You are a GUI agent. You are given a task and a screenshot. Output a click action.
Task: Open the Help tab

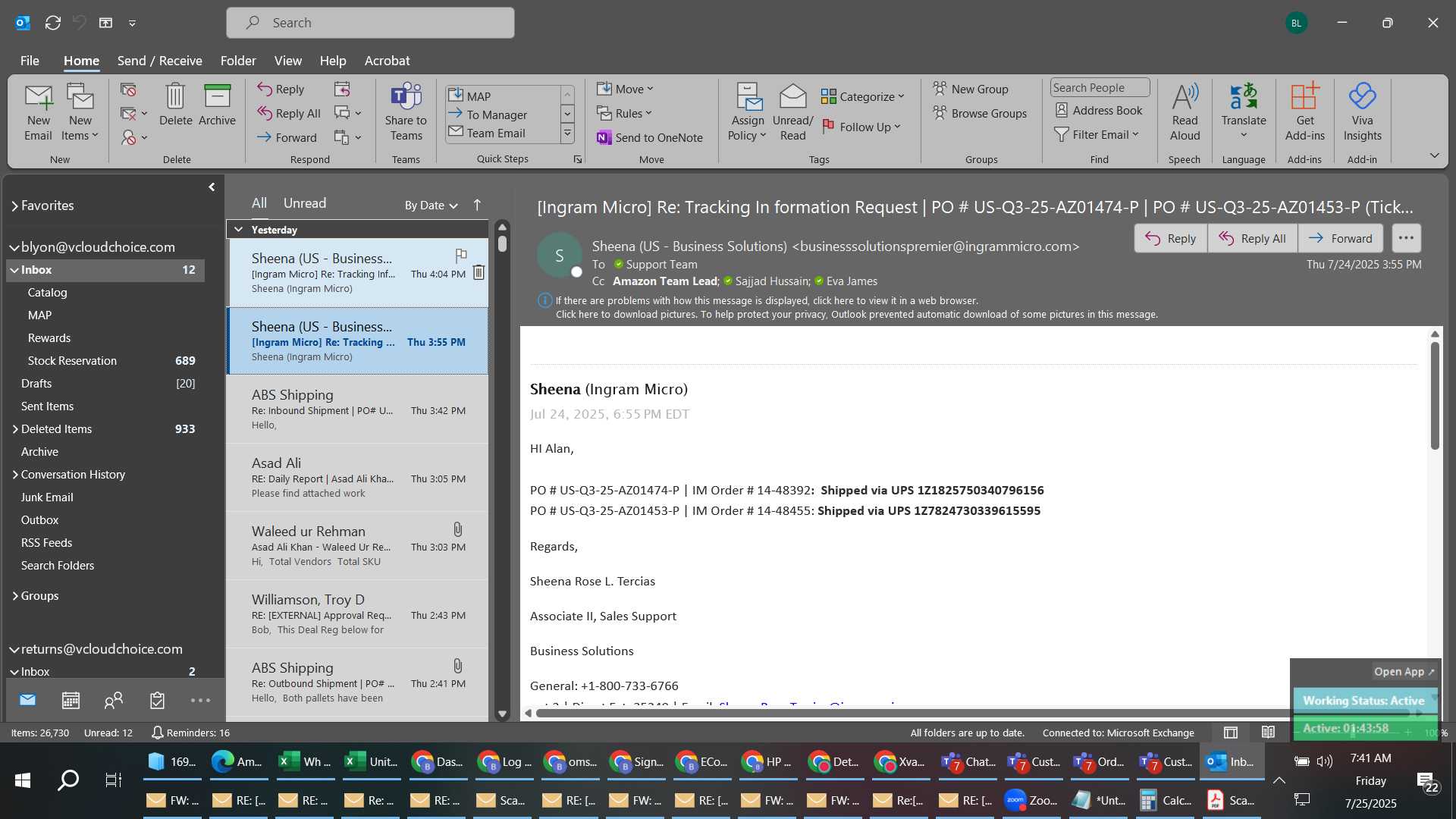(x=332, y=61)
